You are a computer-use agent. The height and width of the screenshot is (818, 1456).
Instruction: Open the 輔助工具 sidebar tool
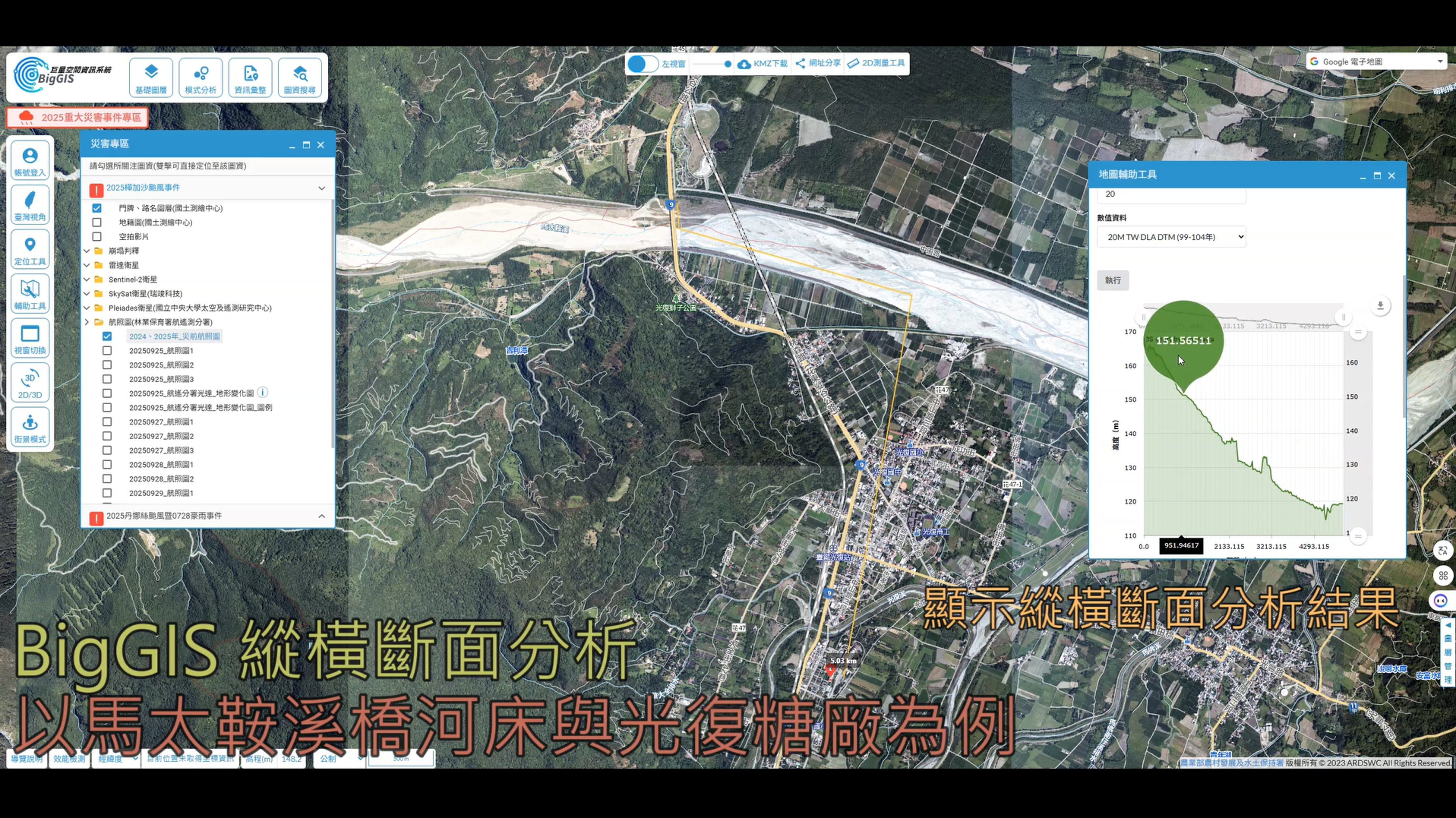(30, 293)
